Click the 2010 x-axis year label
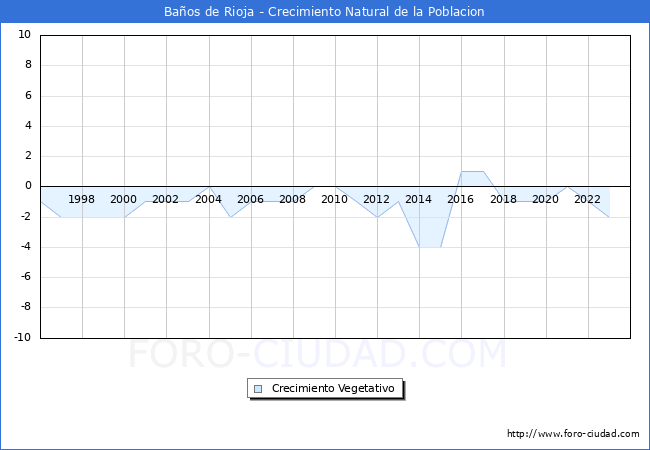Screen dimensions: 650x450 click(x=334, y=199)
